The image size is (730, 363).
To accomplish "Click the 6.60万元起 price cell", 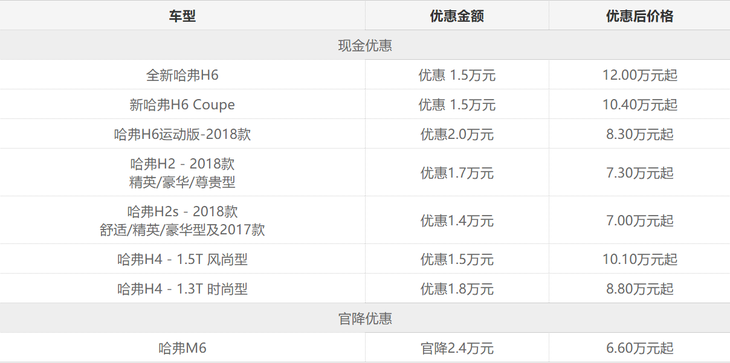I will 640,348.
